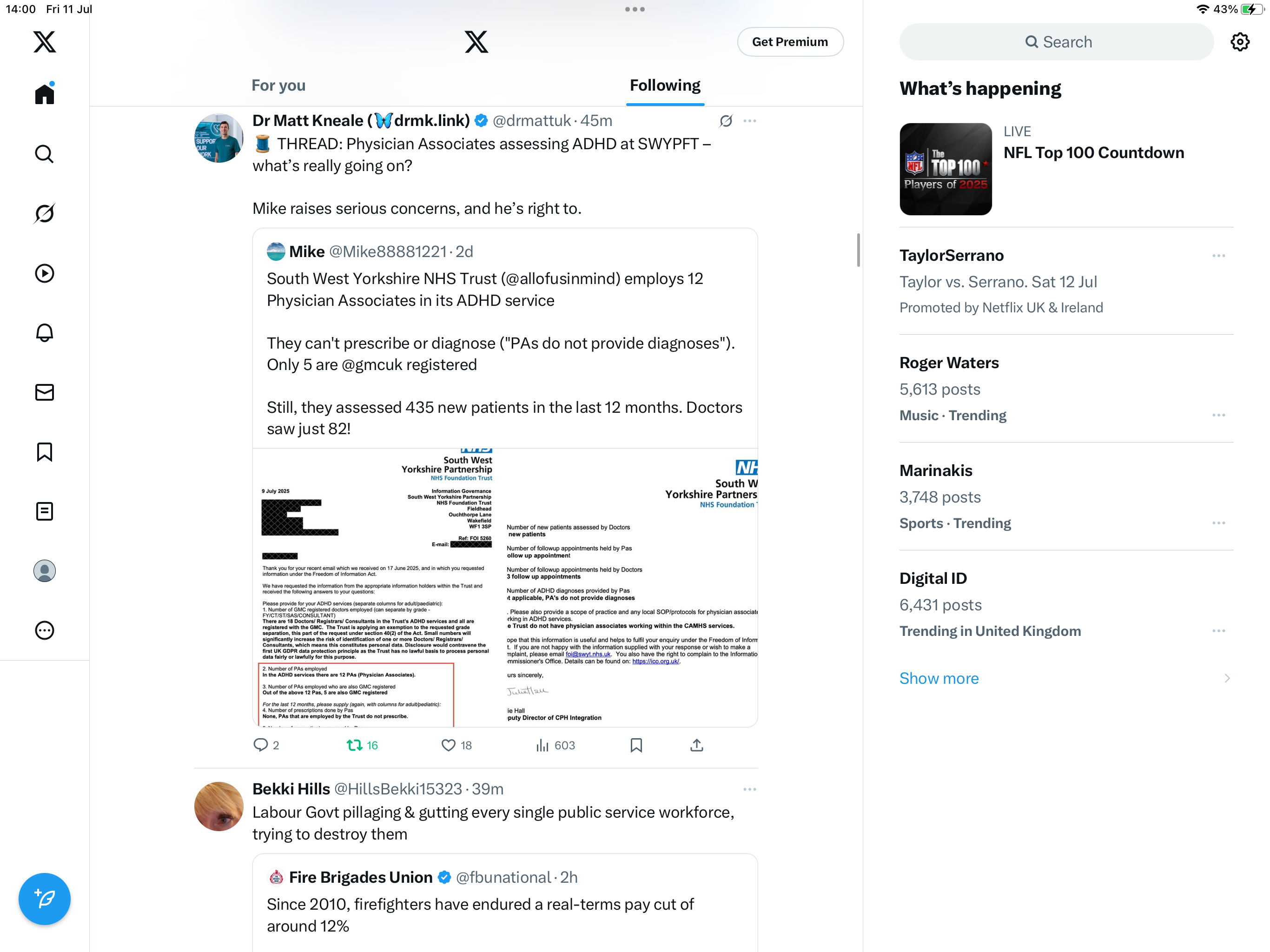The image size is (1270, 952).
Task: Open more options on Bekki Hills' post
Action: (x=749, y=789)
